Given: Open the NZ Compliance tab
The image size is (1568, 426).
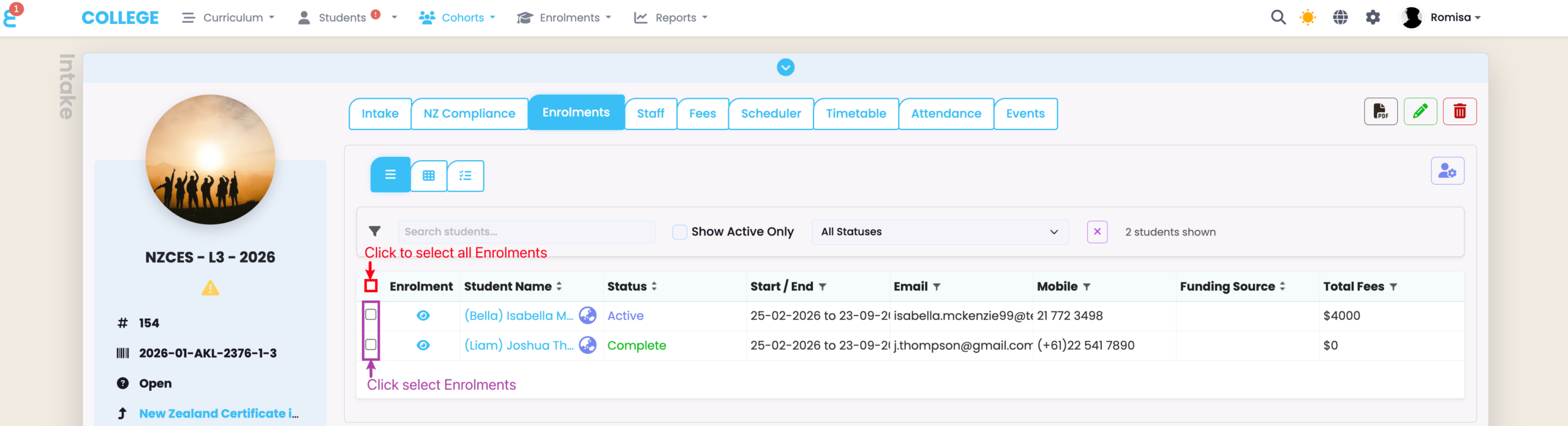Looking at the screenshot, I should coord(469,113).
